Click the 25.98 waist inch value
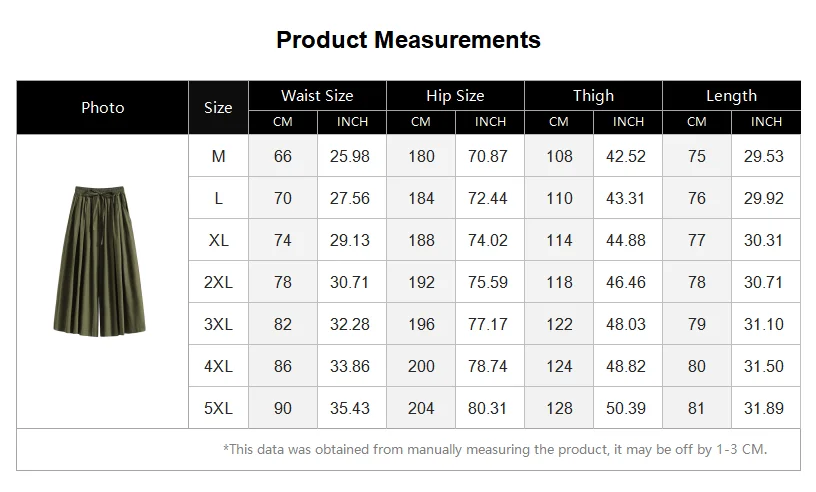The height and width of the screenshot is (492, 816). point(350,156)
